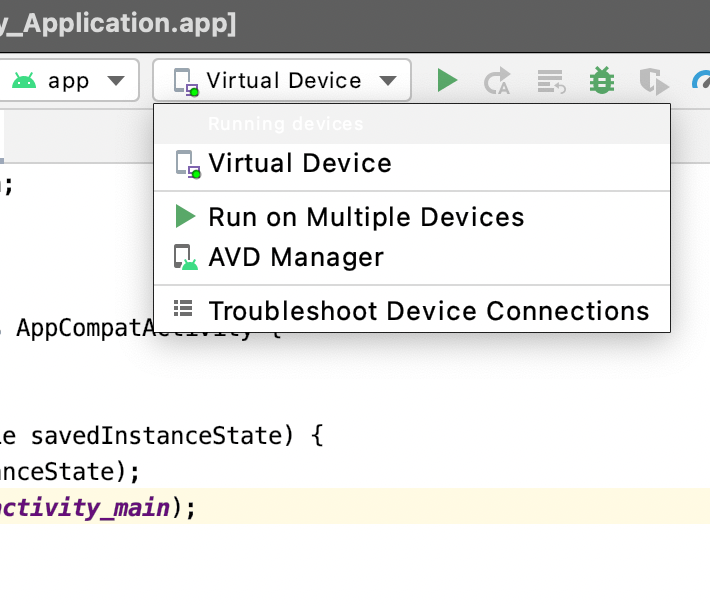Screen dimensions: 710x606
Task: Click the Running devices header label
Action: tap(286, 124)
